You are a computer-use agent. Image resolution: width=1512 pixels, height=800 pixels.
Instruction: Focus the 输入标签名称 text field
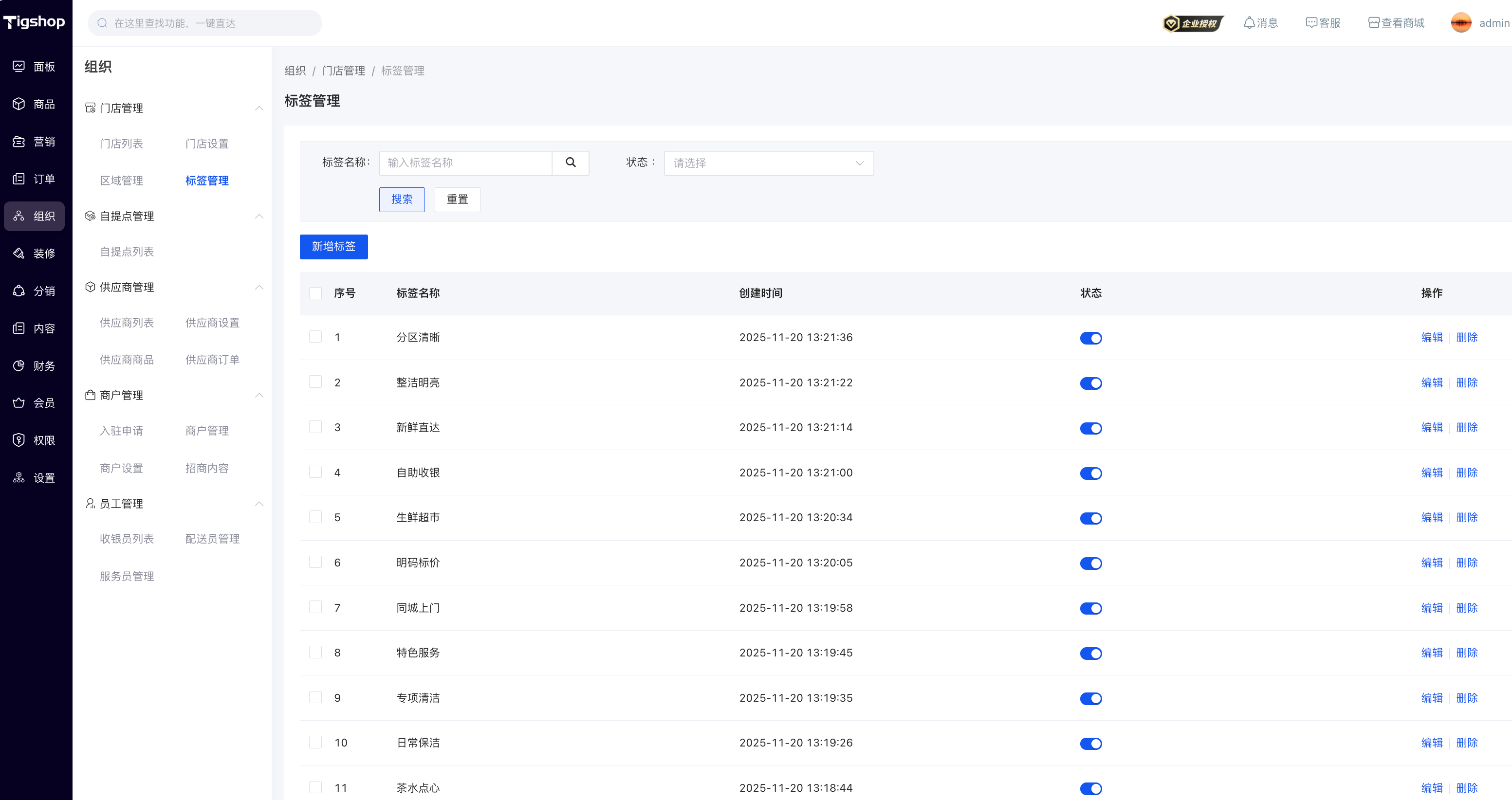(x=465, y=163)
